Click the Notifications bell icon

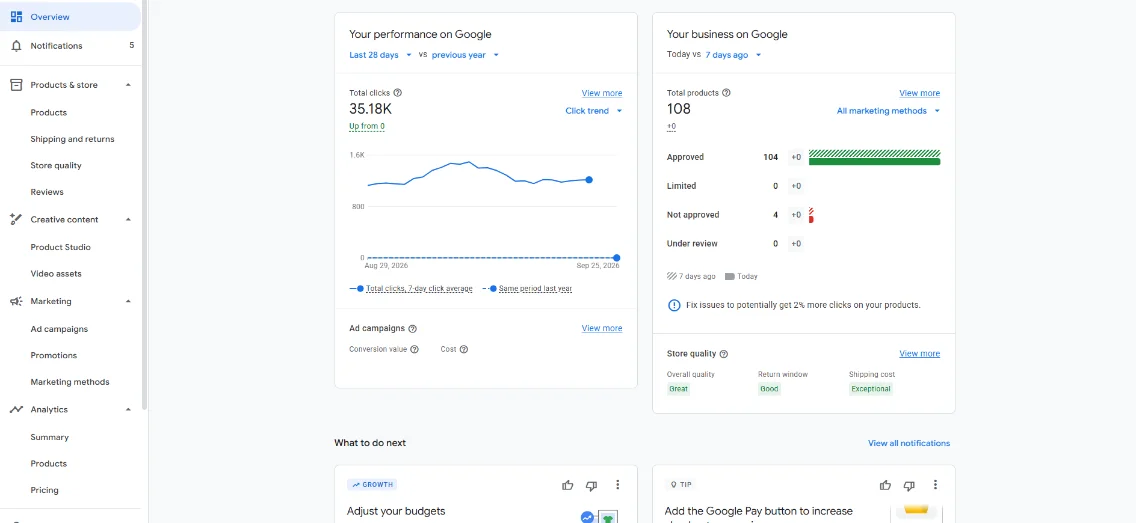[16, 46]
